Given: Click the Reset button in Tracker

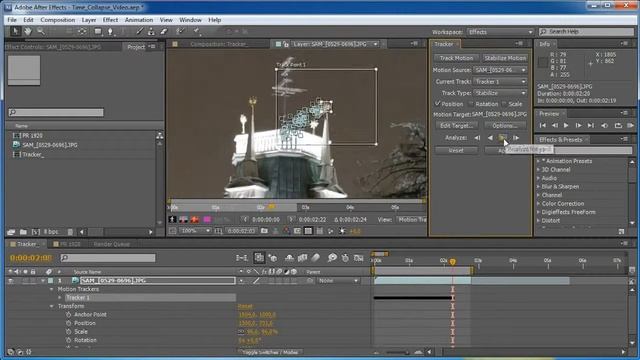Looking at the screenshot, I should pyautogui.click(x=456, y=151).
